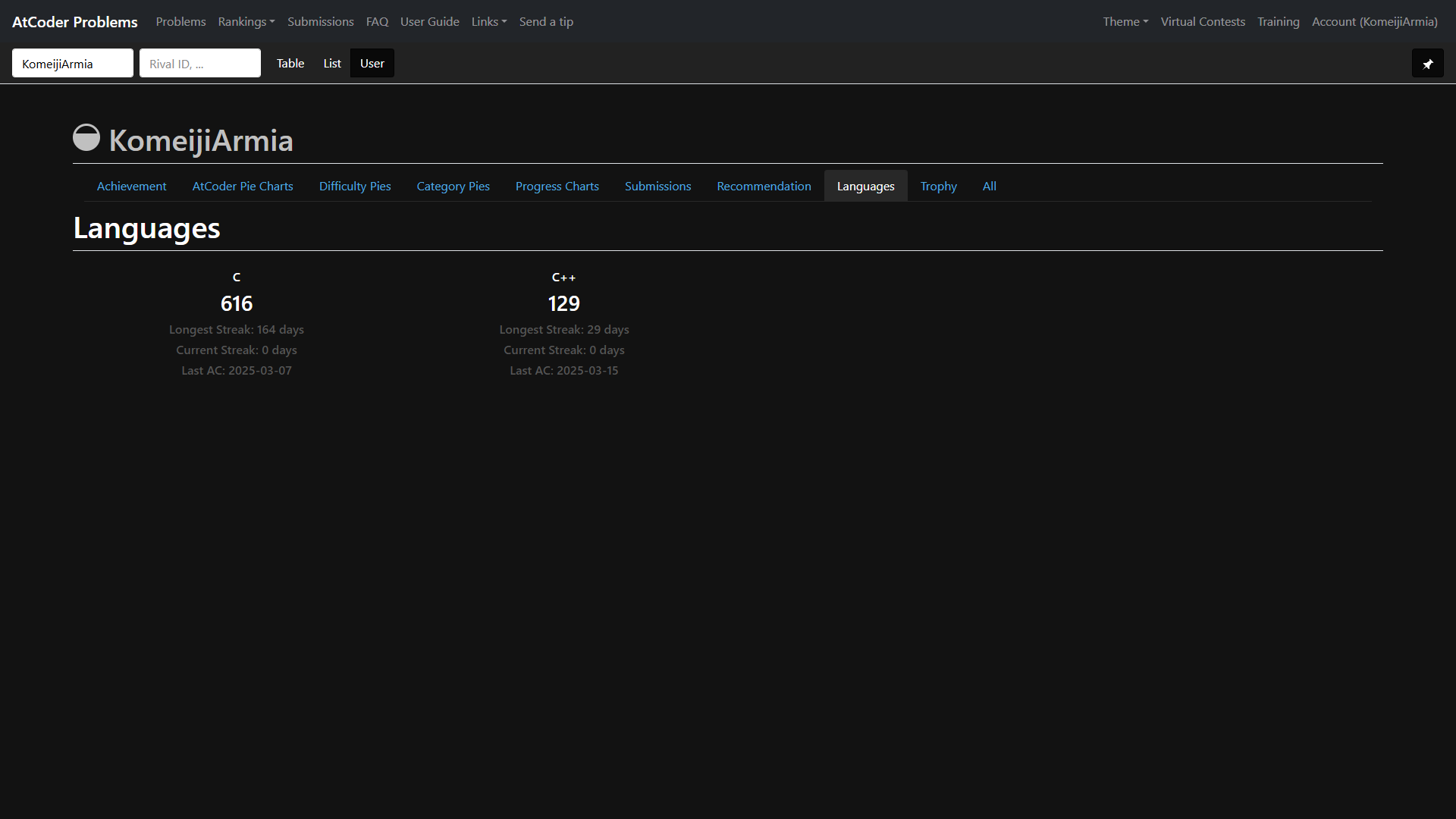This screenshot has width=1456, height=819.
Task: Click the pin icon button
Action: (x=1427, y=64)
